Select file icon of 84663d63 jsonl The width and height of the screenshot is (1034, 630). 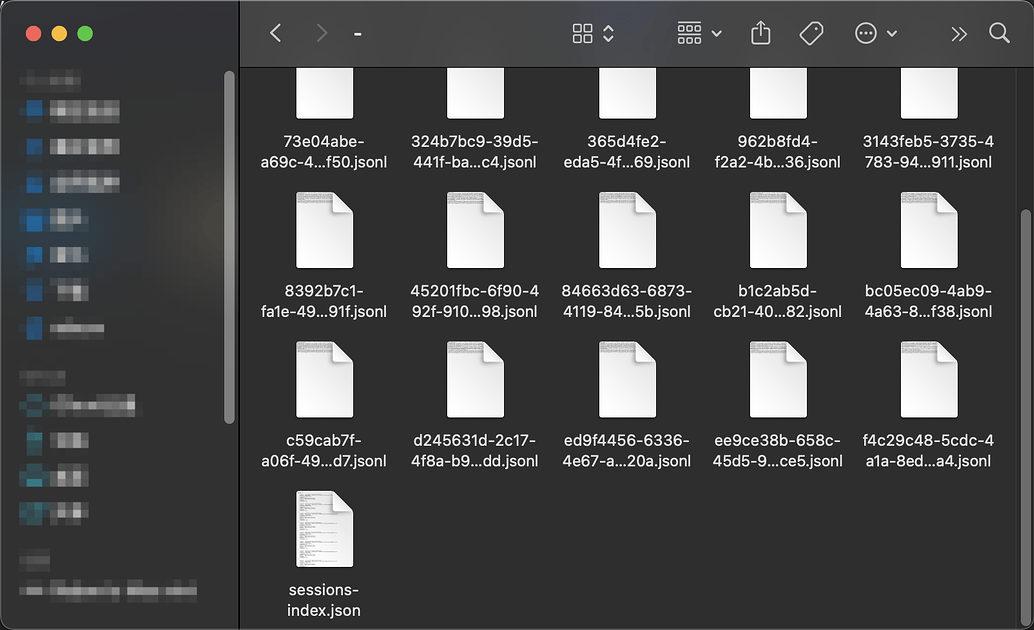(627, 230)
